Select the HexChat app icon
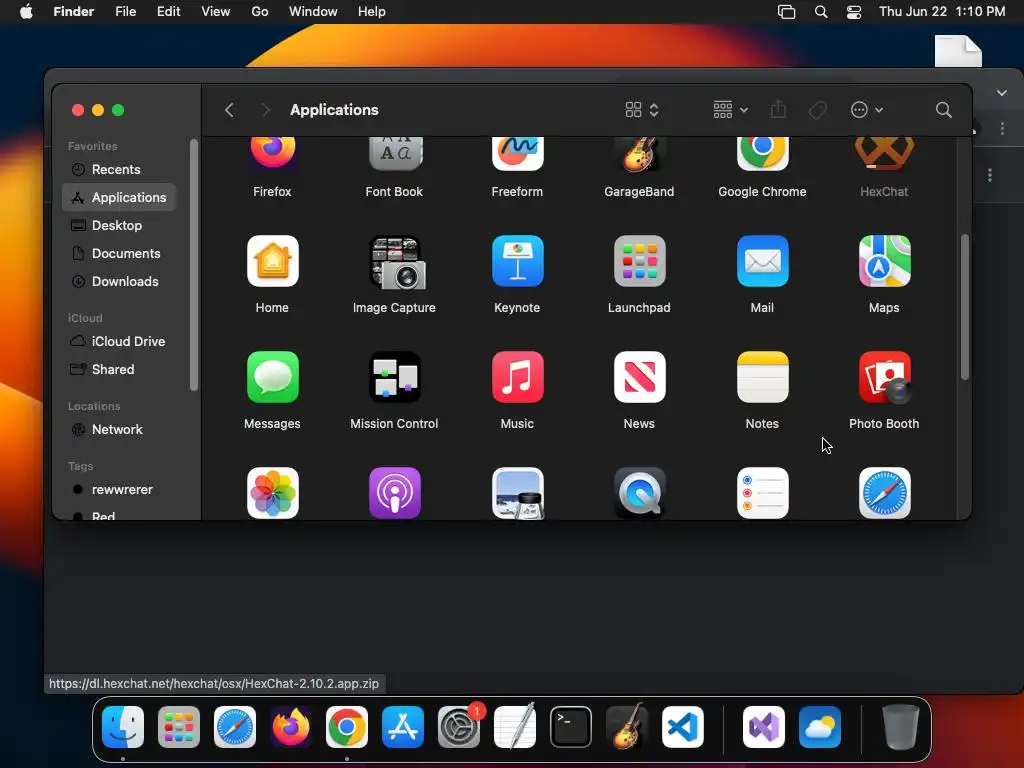The image size is (1024, 768). (884, 153)
